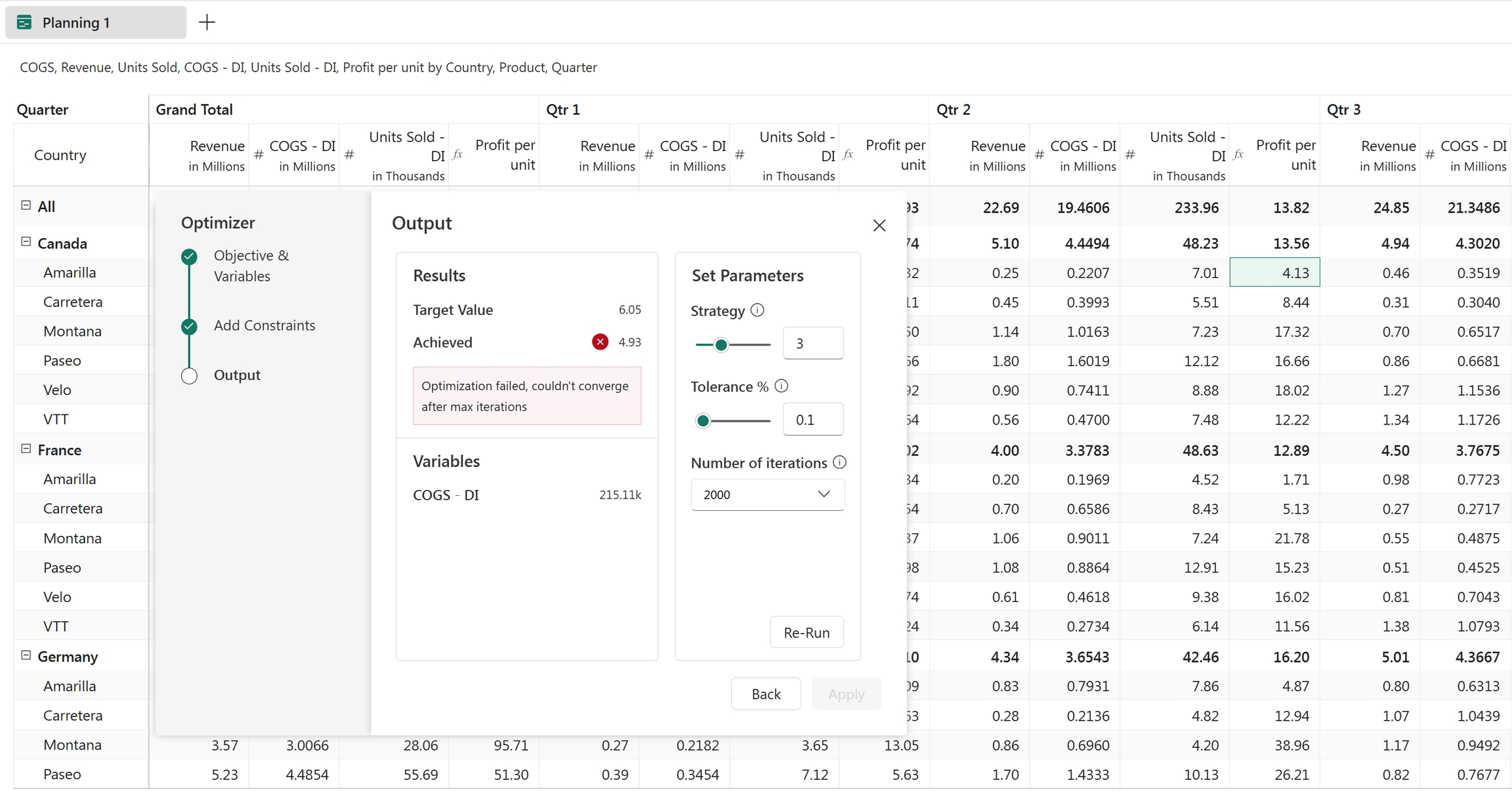Image resolution: width=1512 pixels, height=791 pixels.
Task: Click the hash icon of Qtr 3 COGS - DI
Action: 1431,155
